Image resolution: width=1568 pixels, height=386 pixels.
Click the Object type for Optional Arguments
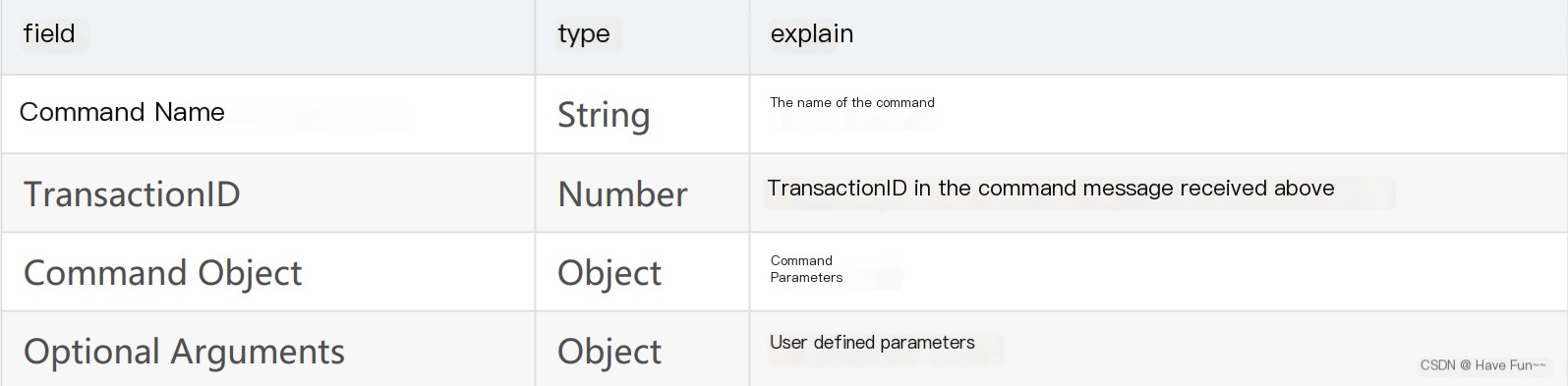coord(610,352)
